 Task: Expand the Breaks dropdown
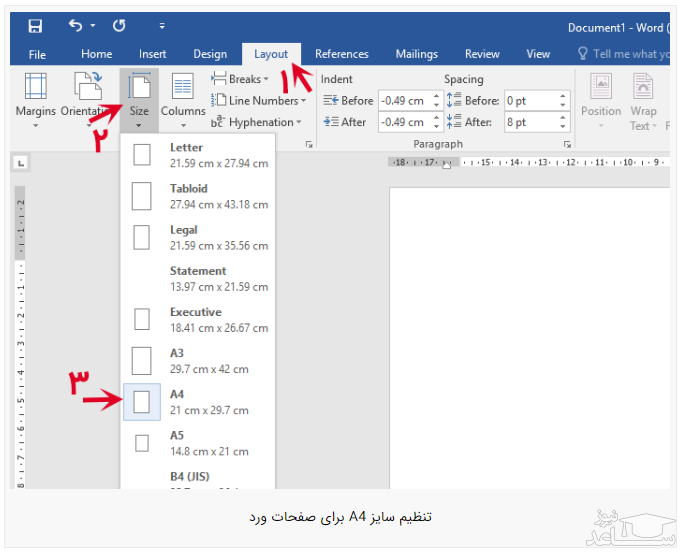coord(239,79)
